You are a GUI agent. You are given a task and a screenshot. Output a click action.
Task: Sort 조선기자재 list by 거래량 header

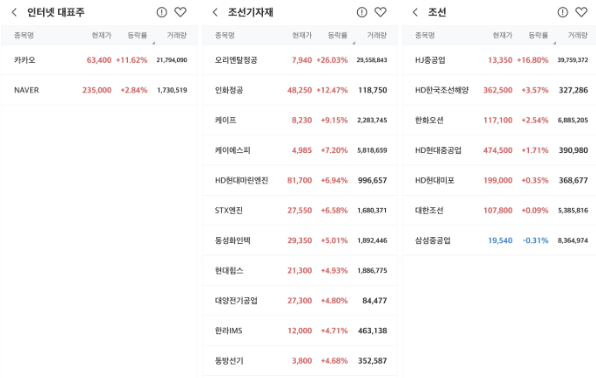(x=377, y=35)
